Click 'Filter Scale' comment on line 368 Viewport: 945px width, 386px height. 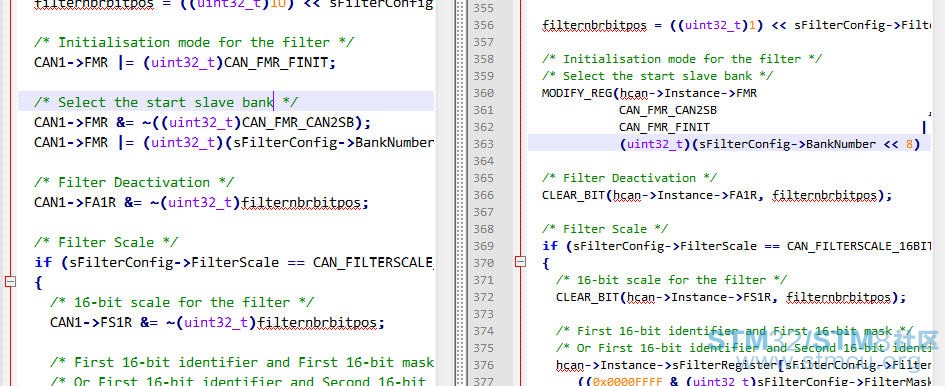click(605, 229)
